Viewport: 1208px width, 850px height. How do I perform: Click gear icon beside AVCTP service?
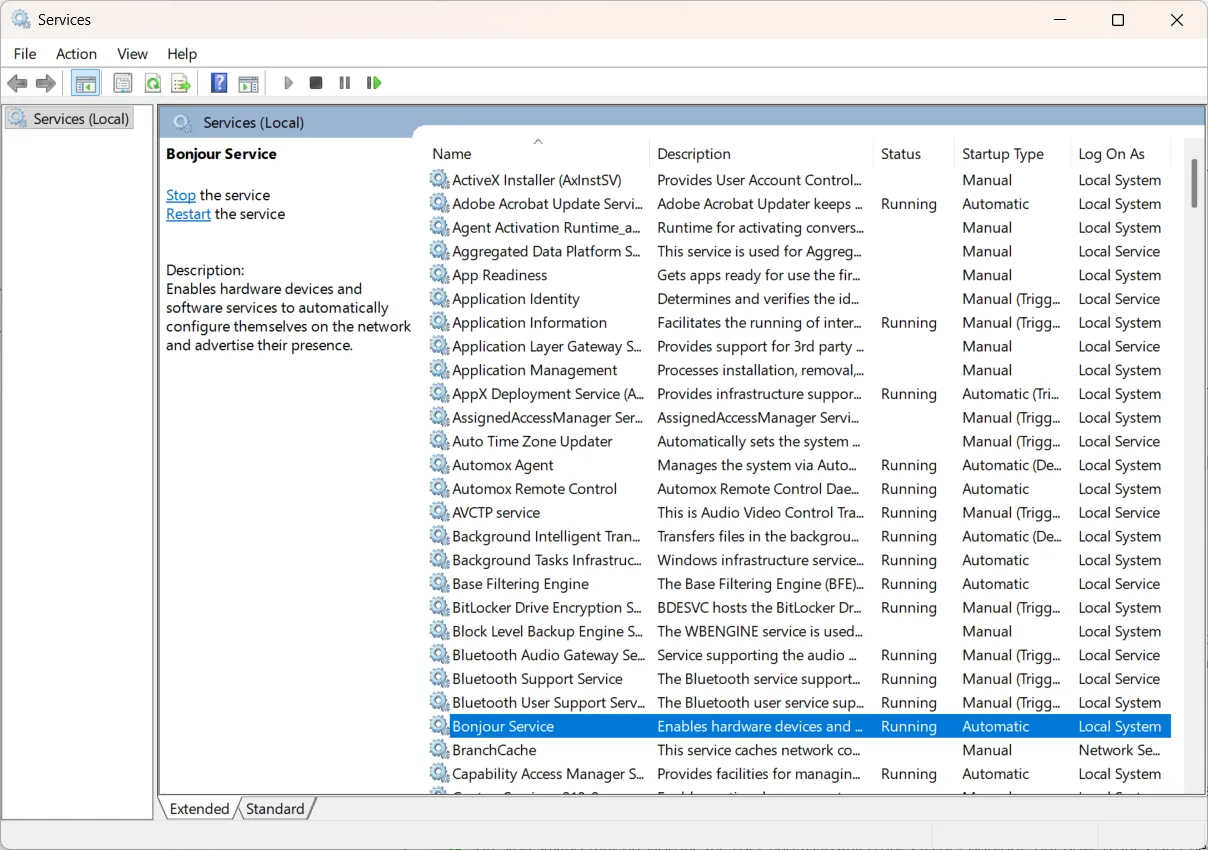pos(439,512)
